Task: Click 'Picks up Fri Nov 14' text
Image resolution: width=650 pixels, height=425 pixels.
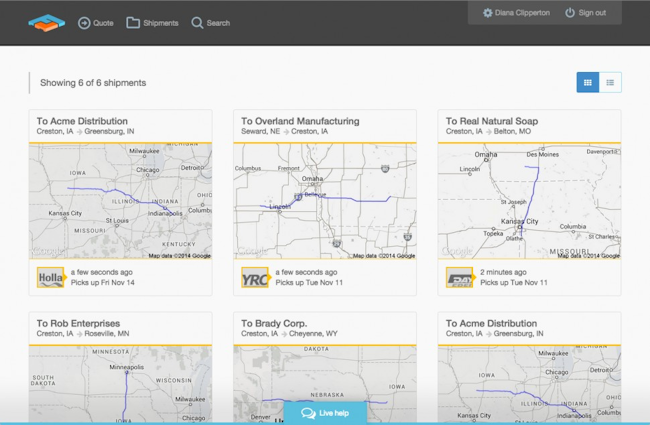Action: (102, 282)
